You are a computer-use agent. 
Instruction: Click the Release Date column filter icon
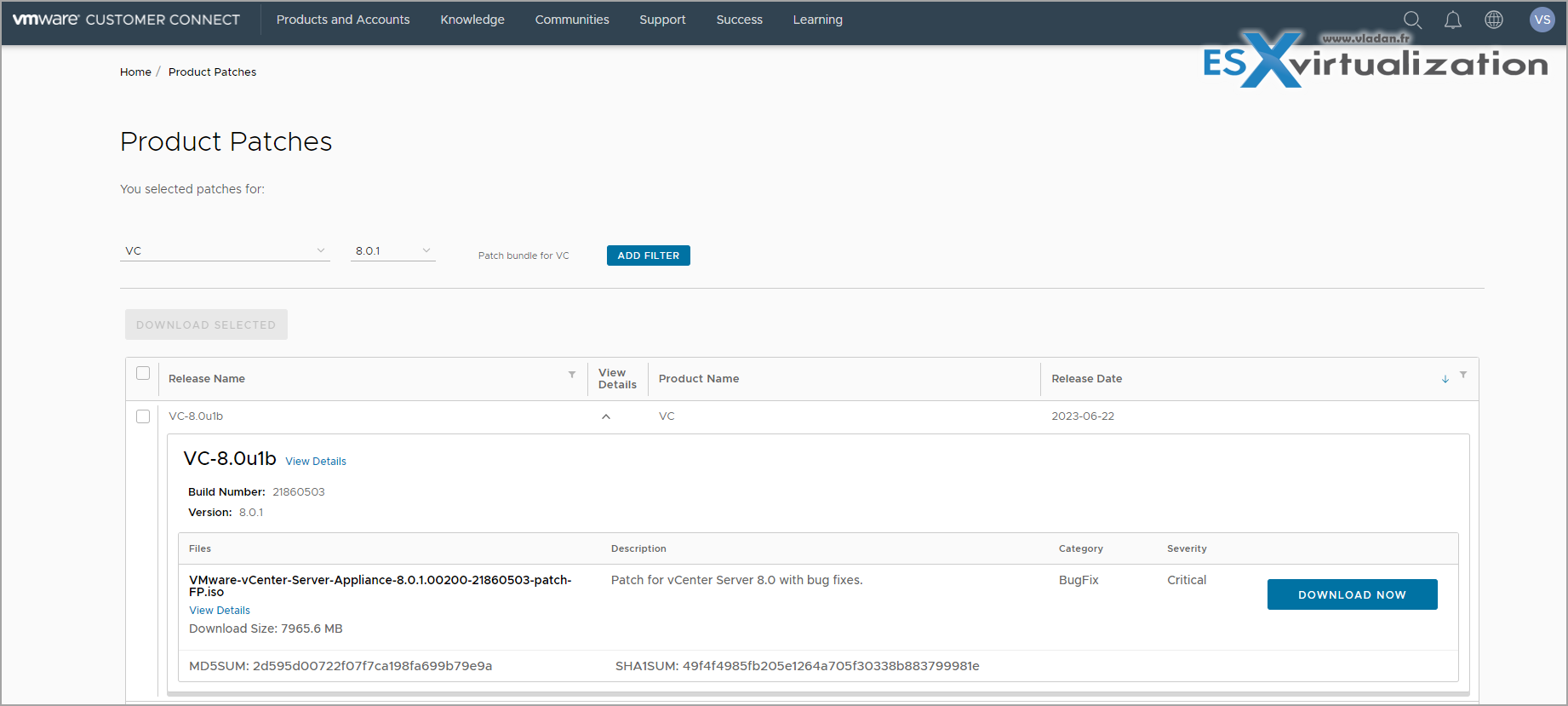pos(1463,375)
